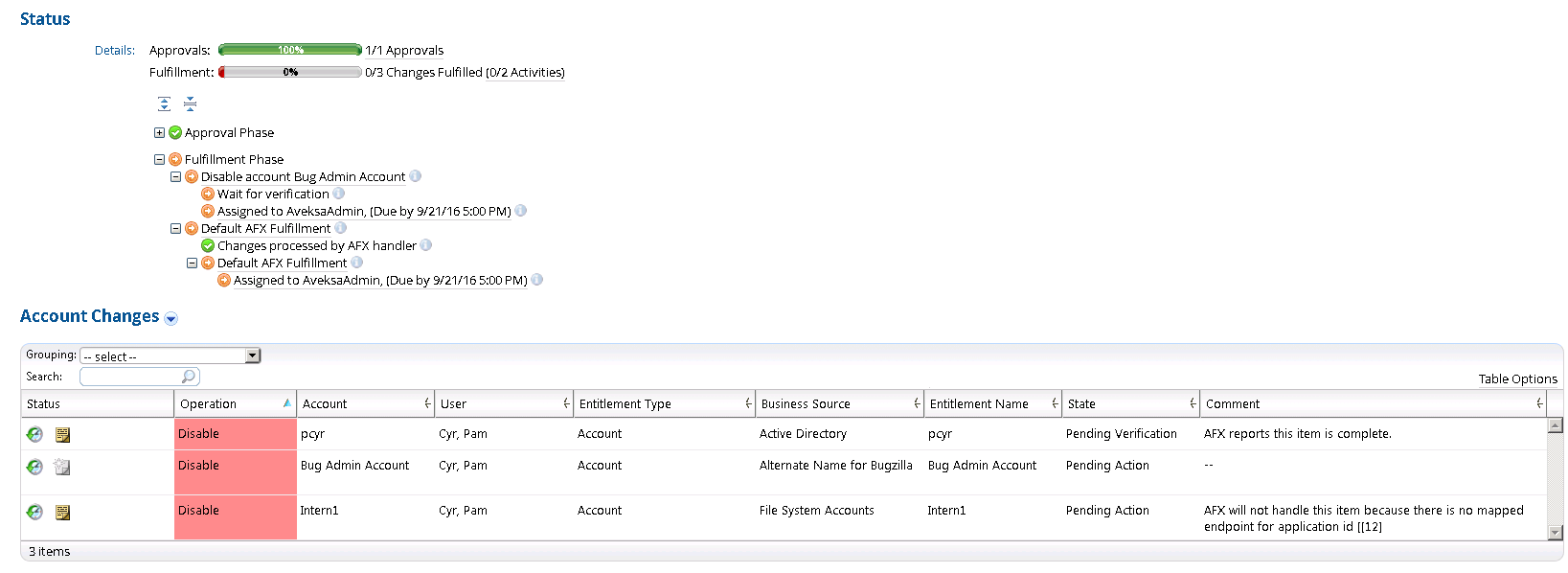Image resolution: width=1568 pixels, height=573 pixels.
Task: Click the collapse all tree icon
Action: coord(190,103)
